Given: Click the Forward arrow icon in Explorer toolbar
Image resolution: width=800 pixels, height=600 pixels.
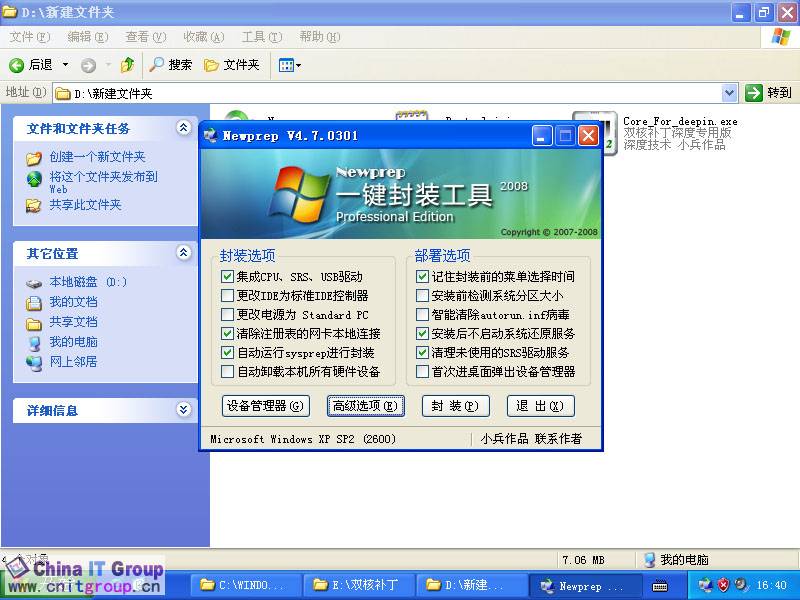Looking at the screenshot, I should click(x=88, y=65).
